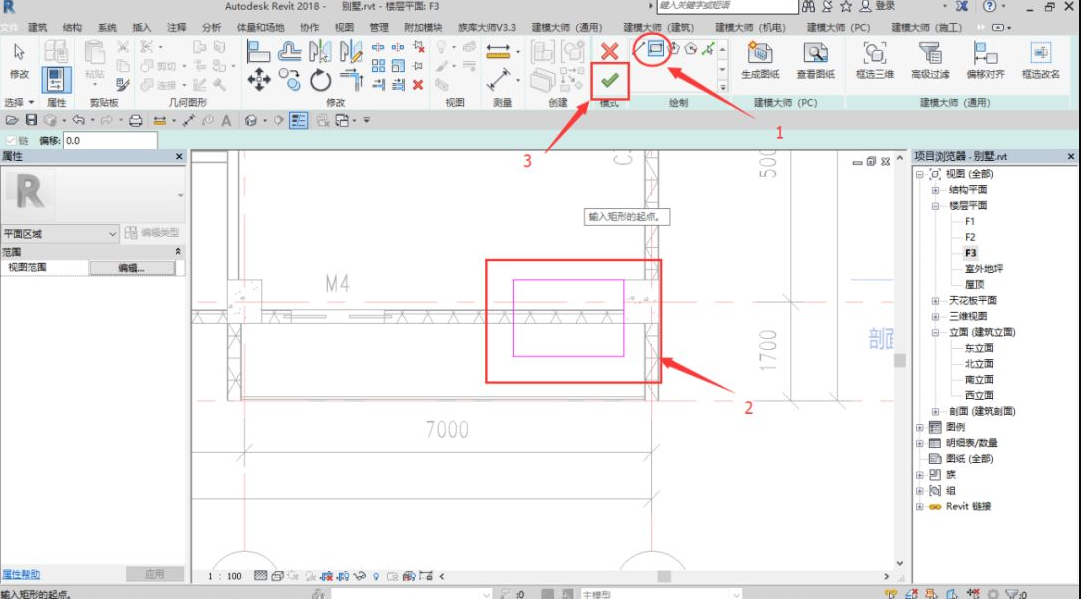Click the green checkmark Finish Edit Mode icon
Image resolution: width=1081 pixels, height=599 pixels.
(609, 80)
